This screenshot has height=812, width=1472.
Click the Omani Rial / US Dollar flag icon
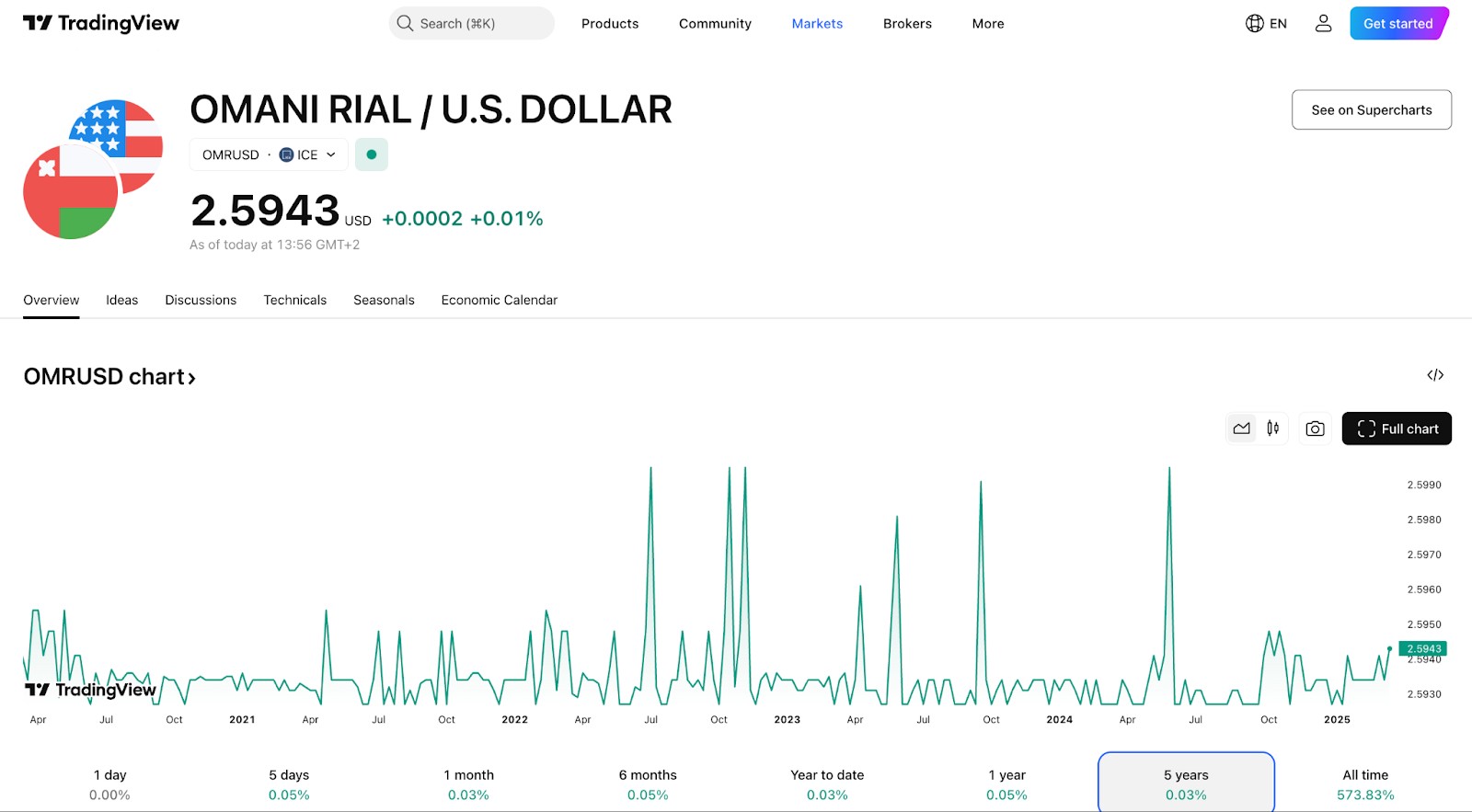pyautogui.click(x=93, y=169)
